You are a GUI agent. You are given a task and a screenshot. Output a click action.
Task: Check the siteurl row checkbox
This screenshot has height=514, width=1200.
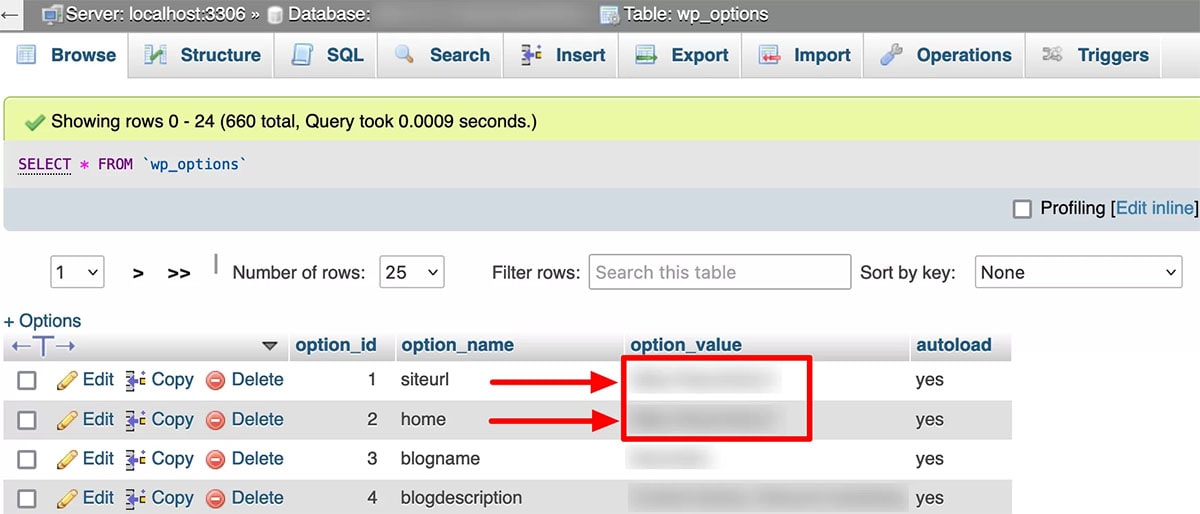27,381
